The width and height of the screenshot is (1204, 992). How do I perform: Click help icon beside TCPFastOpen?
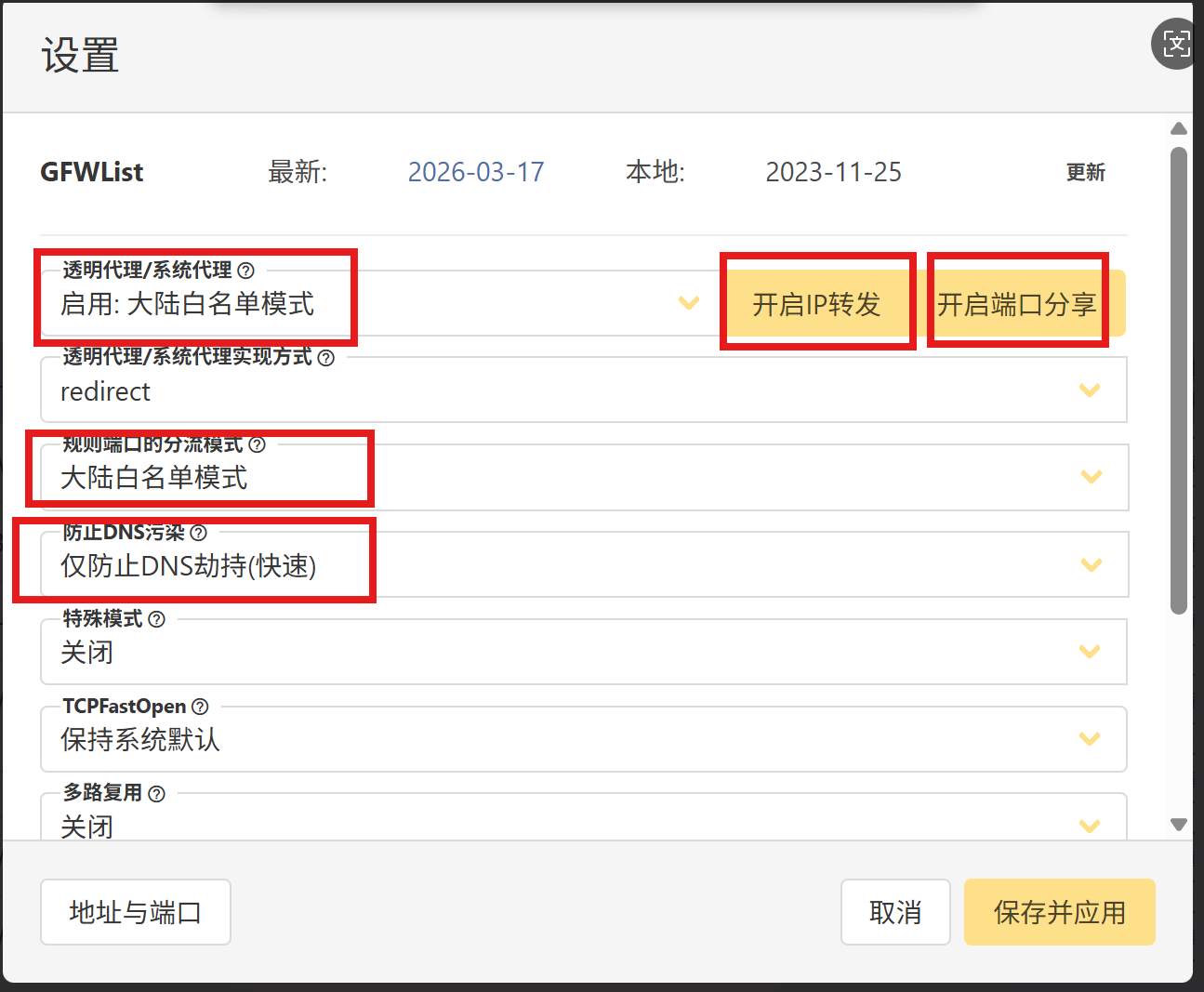(x=200, y=707)
